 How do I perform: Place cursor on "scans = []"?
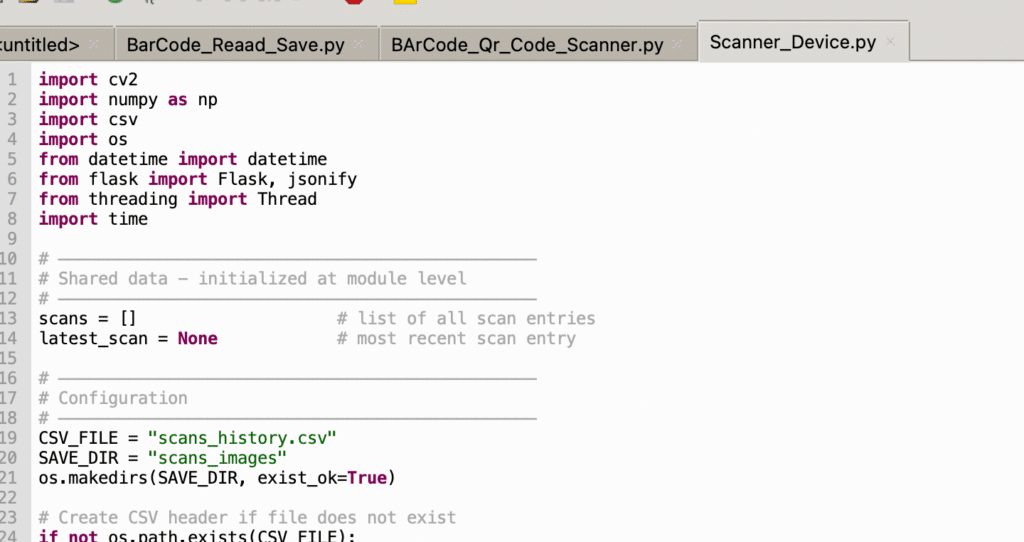coord(88,319)
